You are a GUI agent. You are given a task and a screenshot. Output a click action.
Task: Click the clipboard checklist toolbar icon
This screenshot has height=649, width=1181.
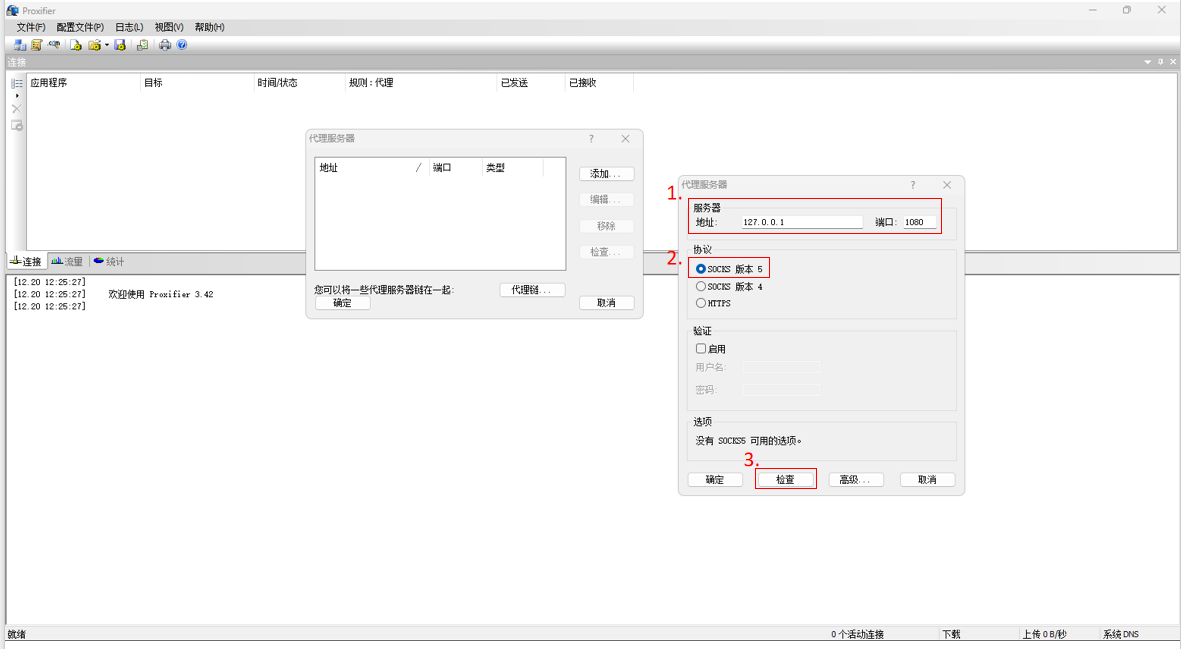pos(142,45)
